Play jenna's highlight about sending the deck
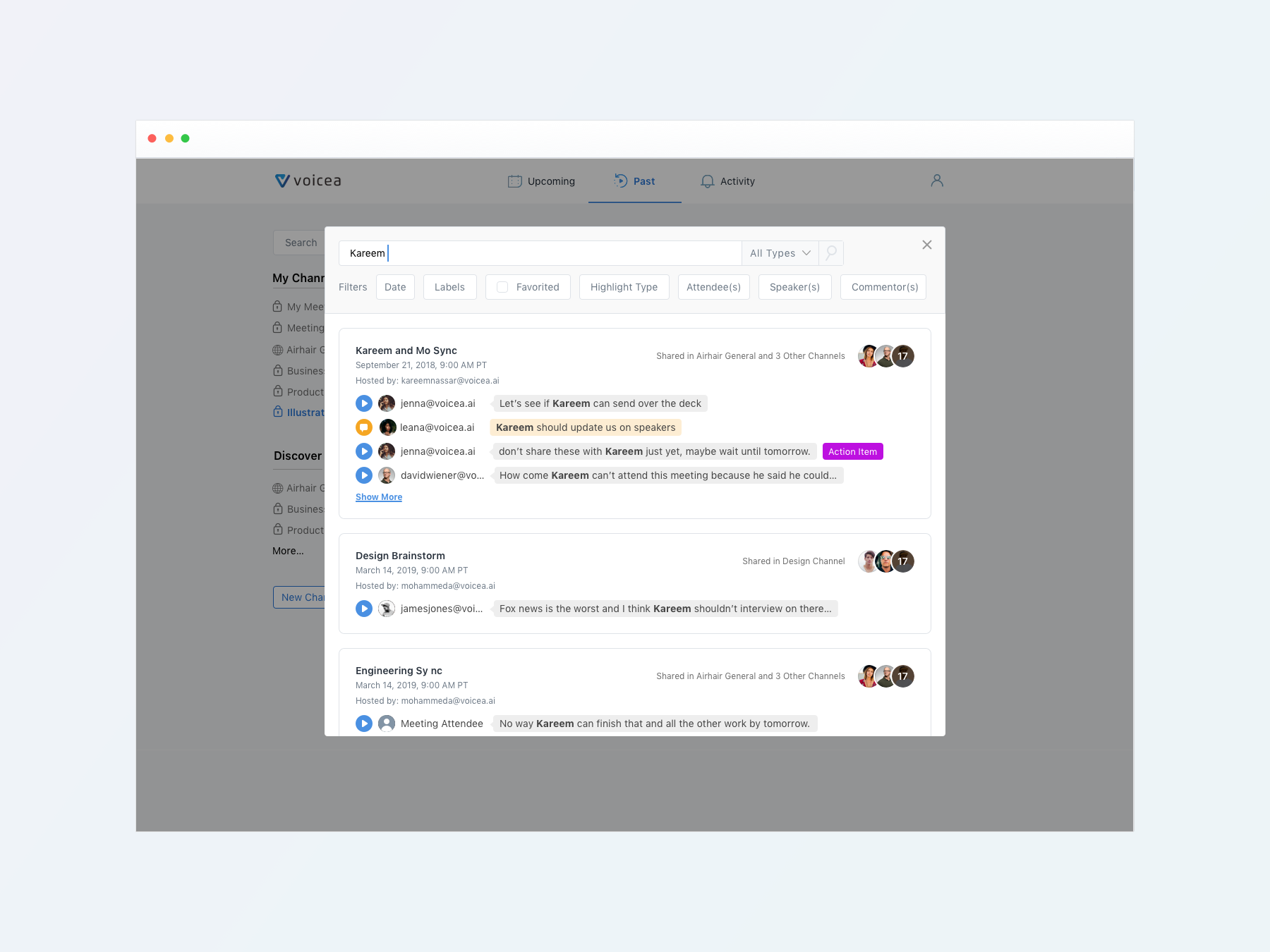1270x952 pixels. point(364,403)
